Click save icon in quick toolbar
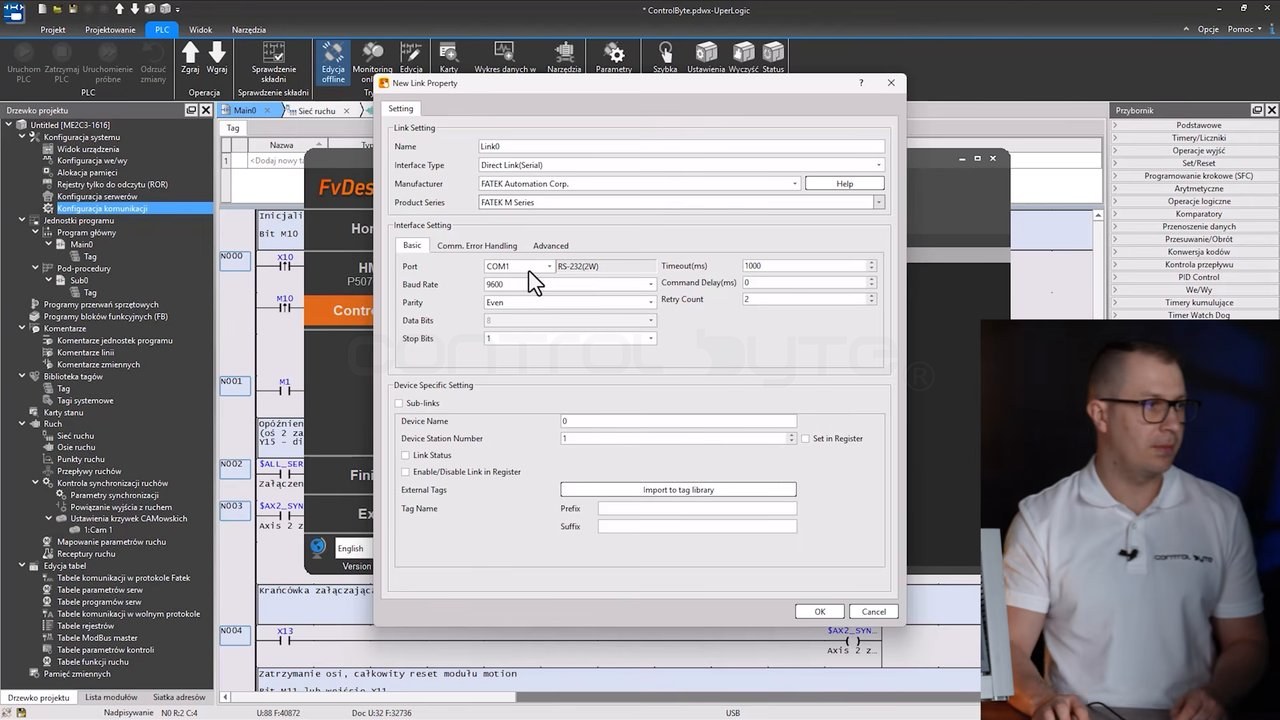Screen dimensions: 1280x720 pyautogui.click(x=73, y=9)
